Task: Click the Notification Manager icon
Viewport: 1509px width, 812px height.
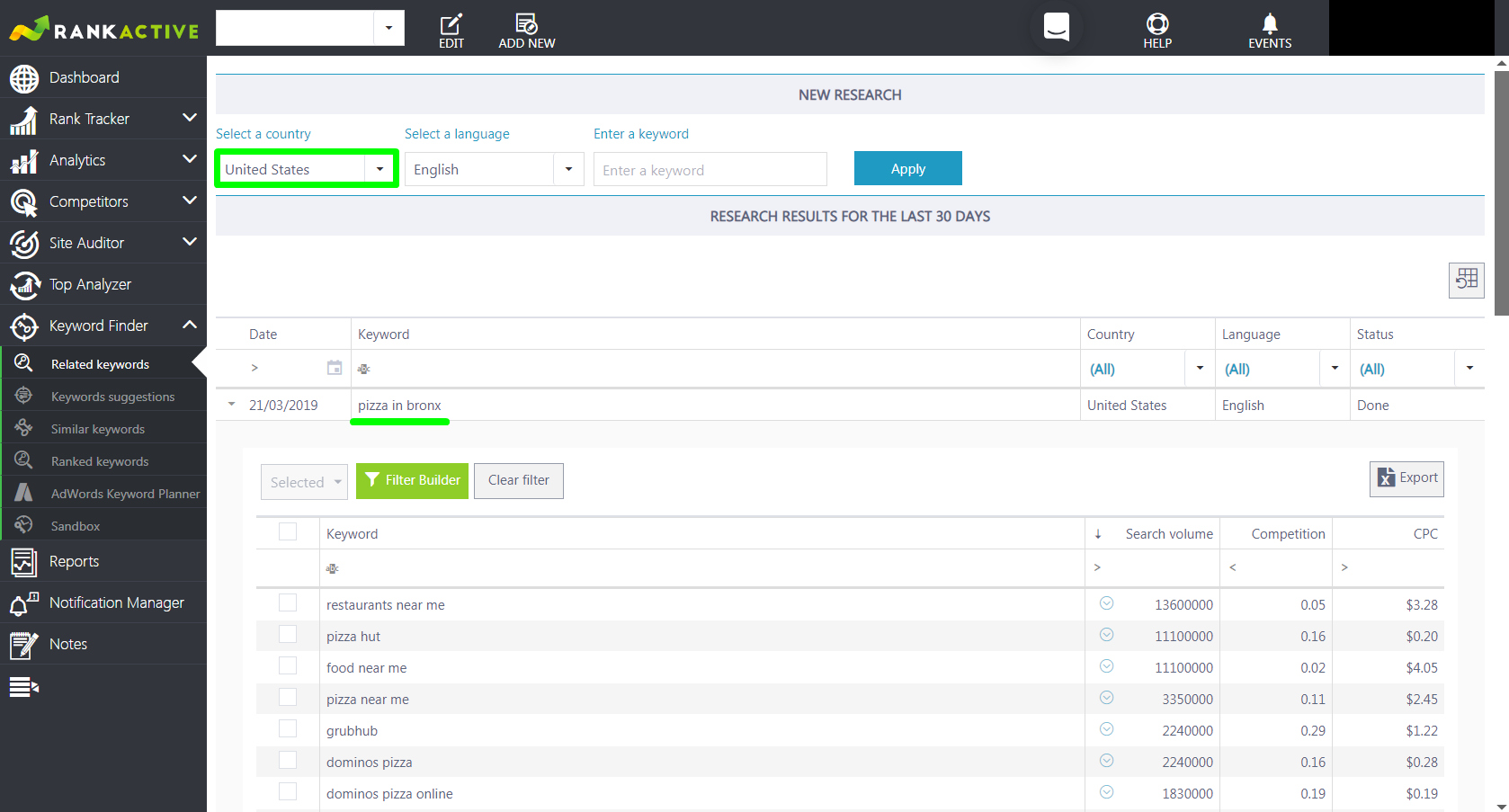Action: 24,603
